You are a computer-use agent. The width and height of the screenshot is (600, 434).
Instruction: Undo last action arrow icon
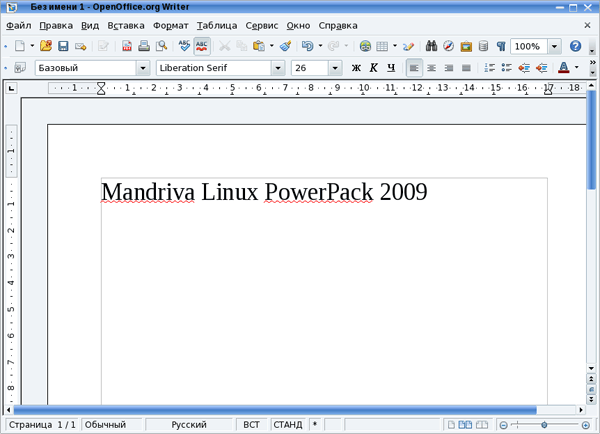(307, 46)
